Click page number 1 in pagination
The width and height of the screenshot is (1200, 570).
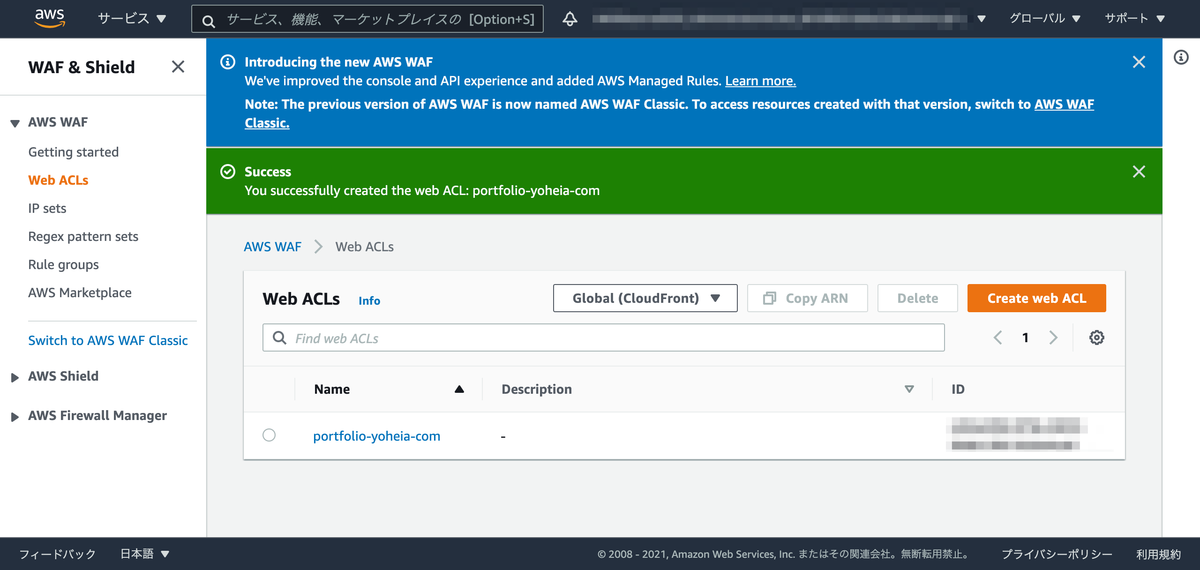coord(1025,338)
